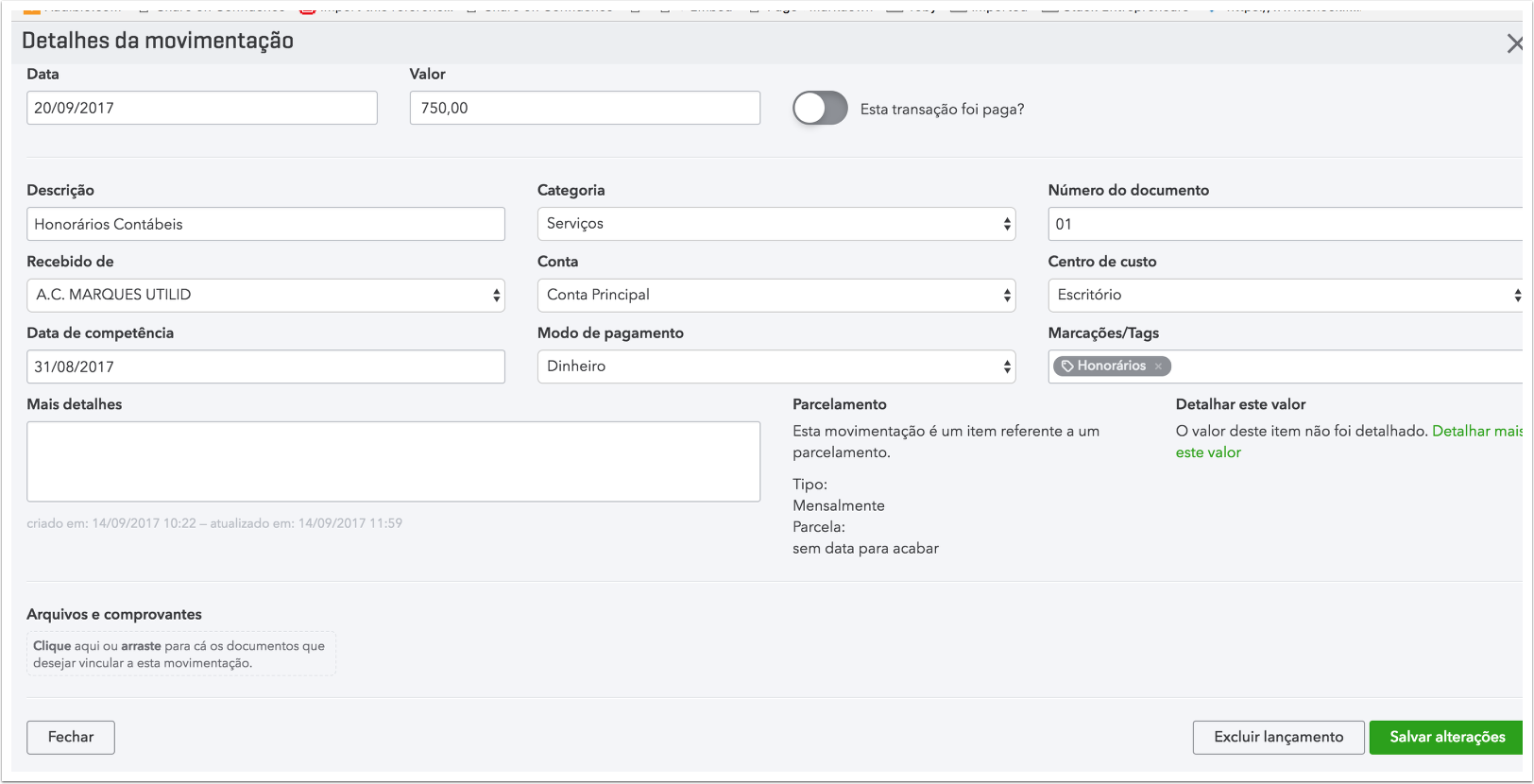Image resolution: width=1534 pixels, height=784 pixels.
Task: Open the Conta dropdown
Action: pos(776,296)
